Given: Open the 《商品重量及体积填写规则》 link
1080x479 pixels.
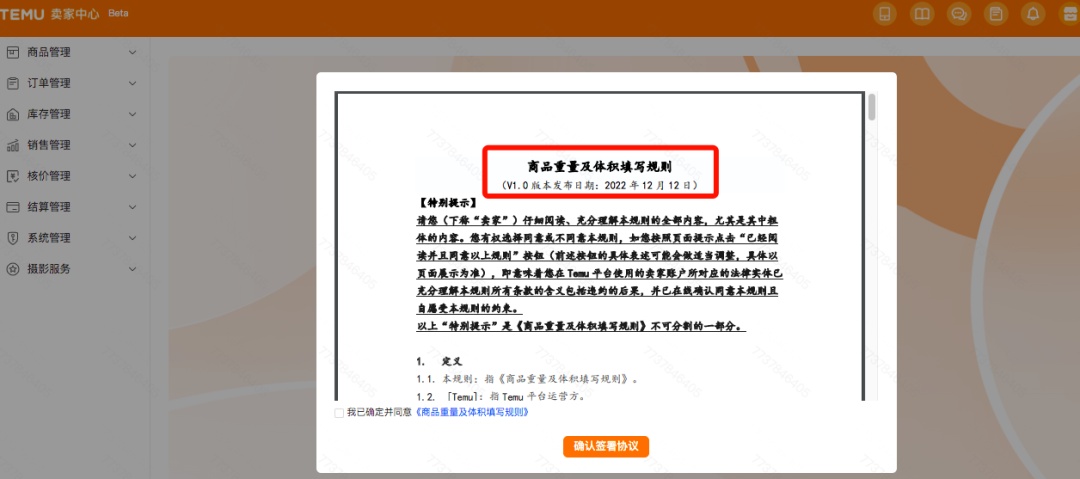Looking at the screenshot, I should 470,412.
